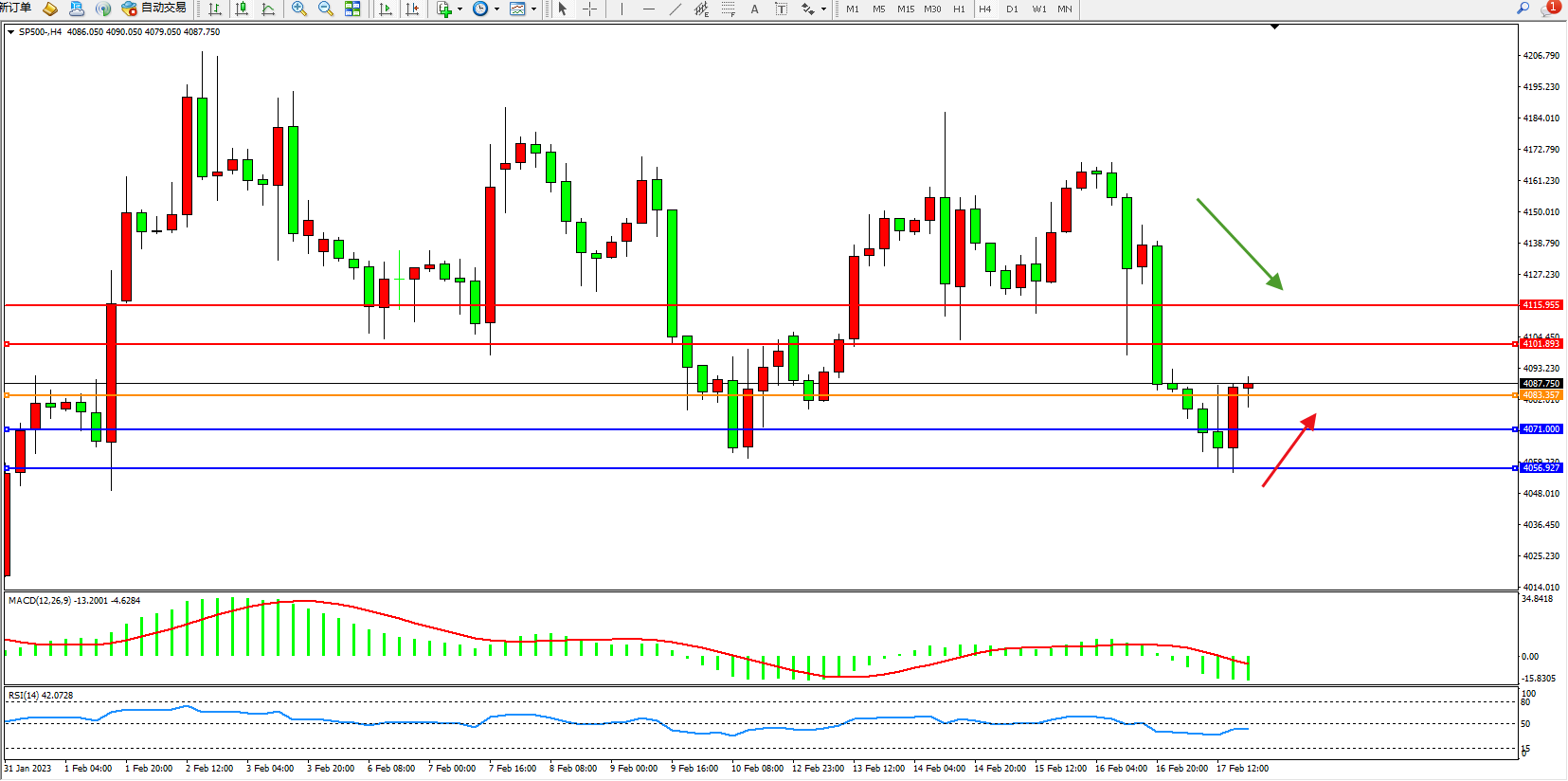Switch to the D1 timeframe

pos(1012,9)
